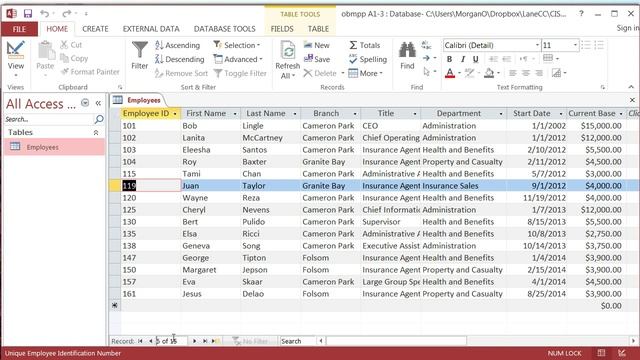Open Employees table in navigation pane
Screen dimensions: 640x360
(54, 147)
